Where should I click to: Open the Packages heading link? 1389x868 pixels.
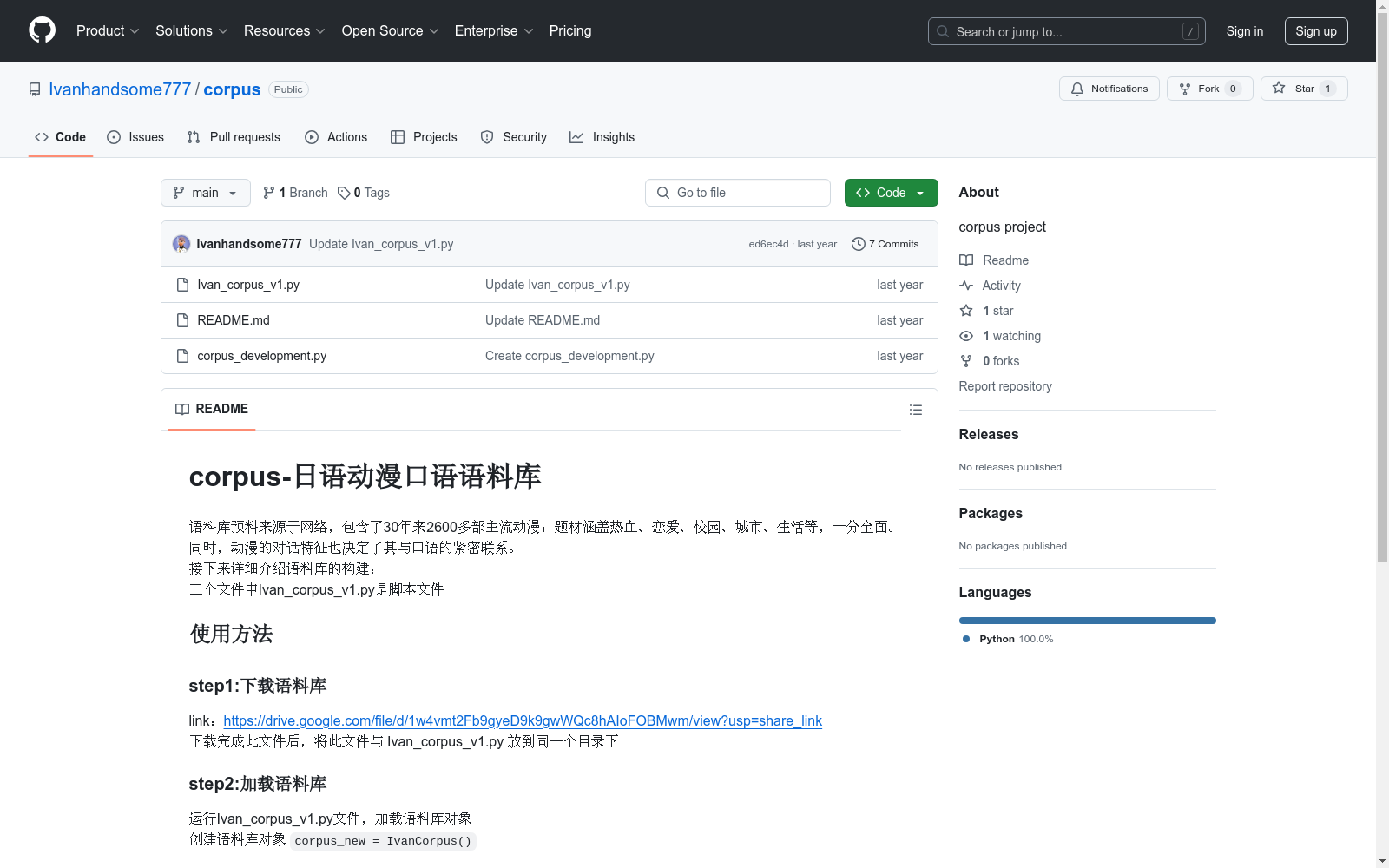pyautogui.click(x=991, y=513)
